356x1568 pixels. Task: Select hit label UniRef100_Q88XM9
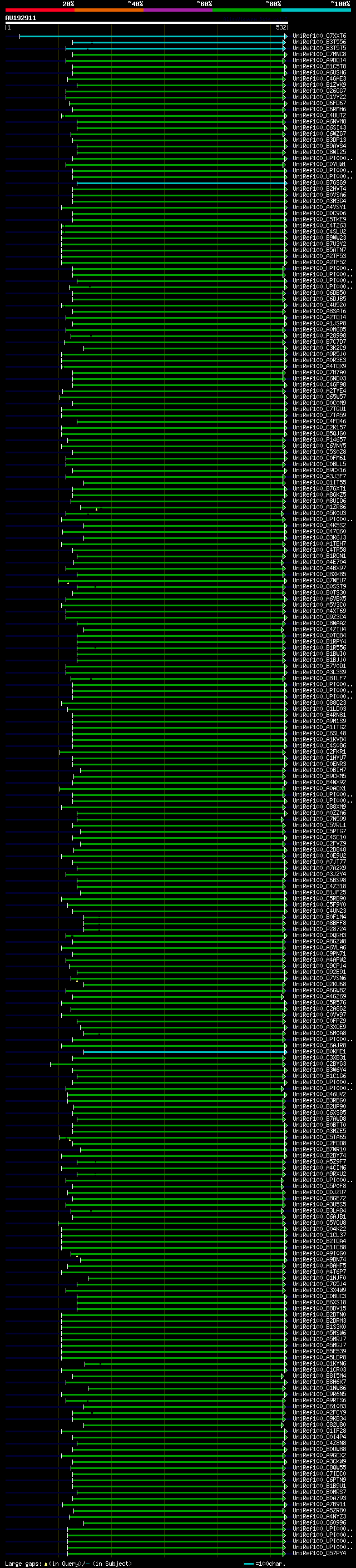click(319, 807)
